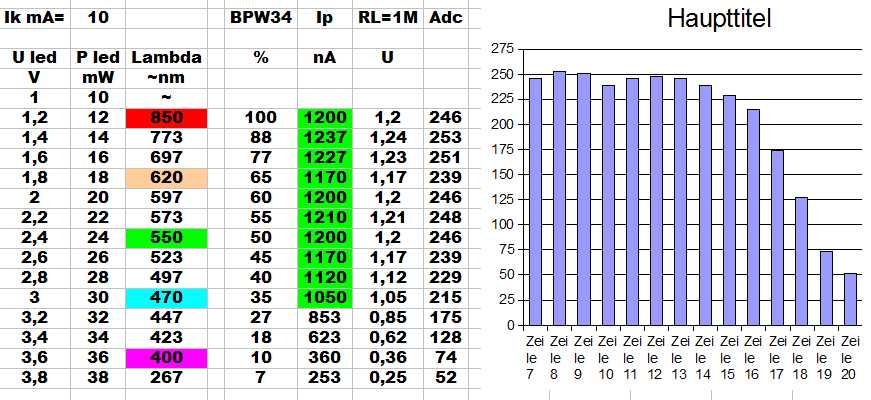Image resolution: width=871 pixels, height=400 pixels.
Task: Click the Adc cell with value 52
Action: tap(445, 377)
